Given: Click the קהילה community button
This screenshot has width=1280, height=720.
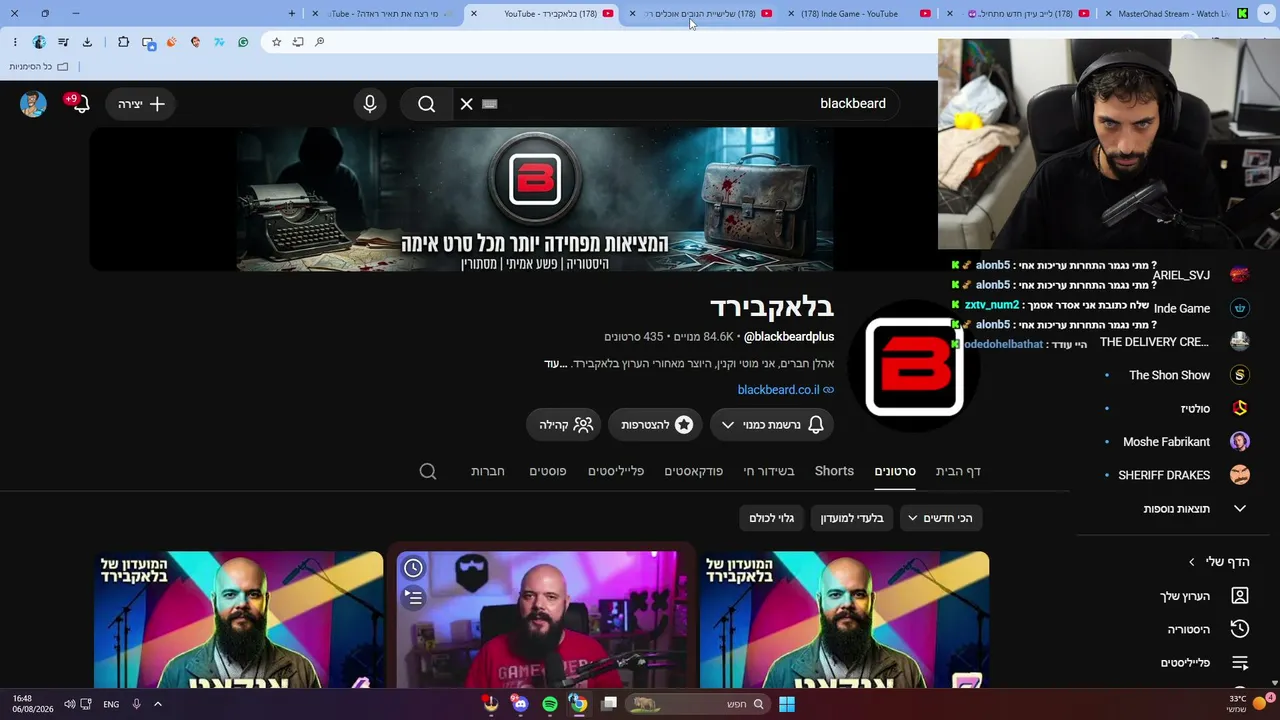Looking at the screenshot, I should coord(564,425).
